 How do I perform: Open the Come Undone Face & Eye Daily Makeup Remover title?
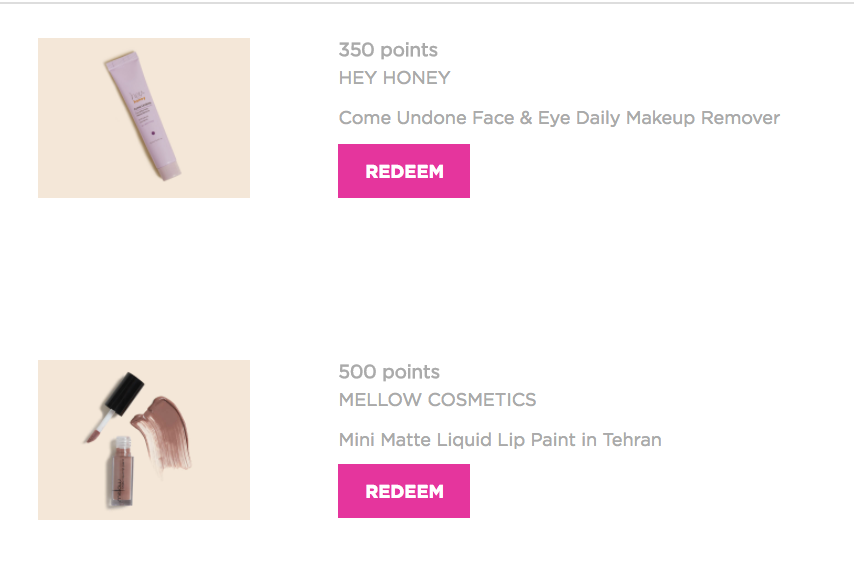tap(559, 118)
